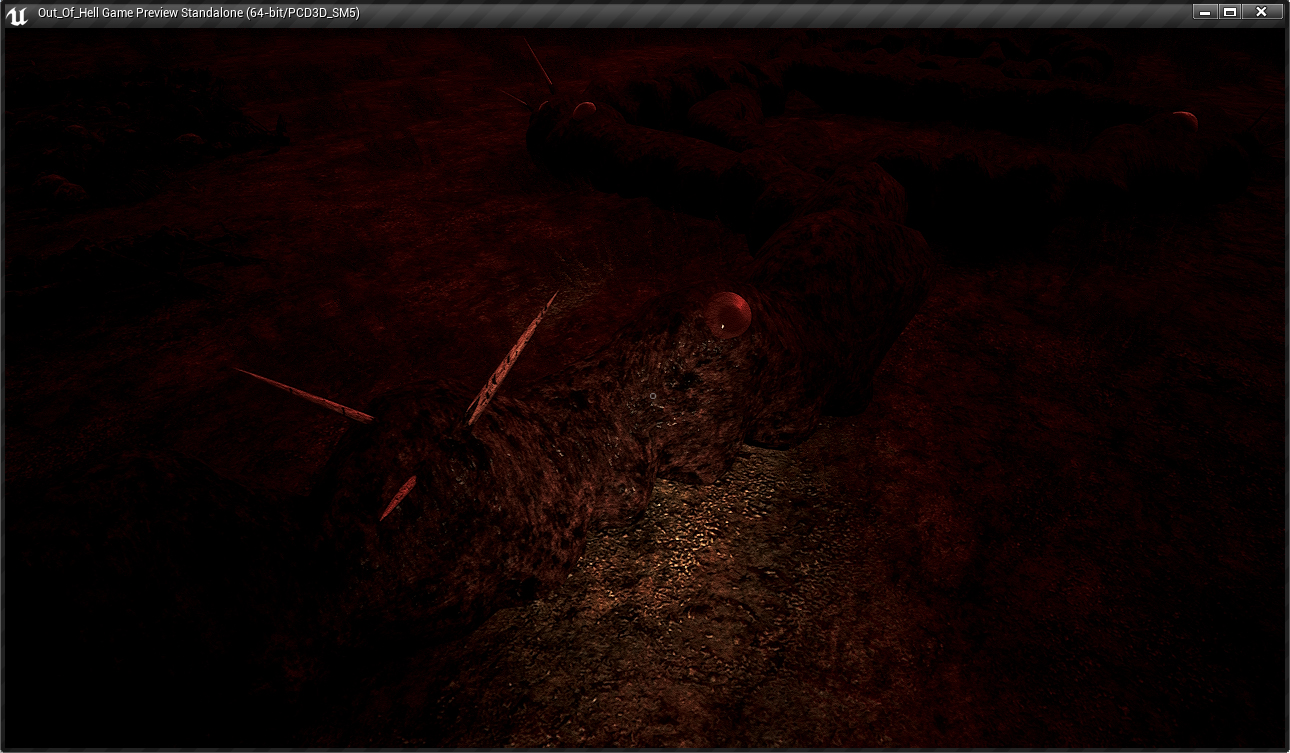Image resolution: width=1290 pixels, height=753 pixels.
Task: Click the distant red orb at top right
Action: click(x=1184, y=121)
